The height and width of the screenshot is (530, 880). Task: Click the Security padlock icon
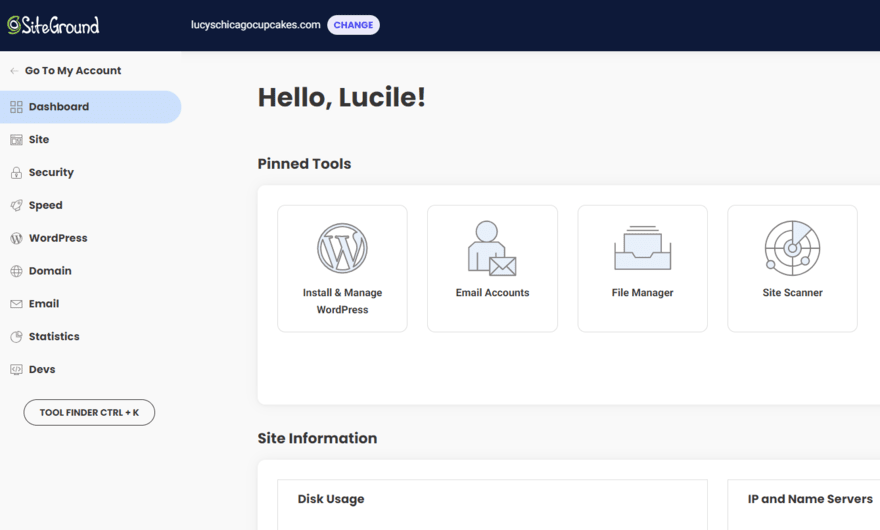(x=16, y=172)
